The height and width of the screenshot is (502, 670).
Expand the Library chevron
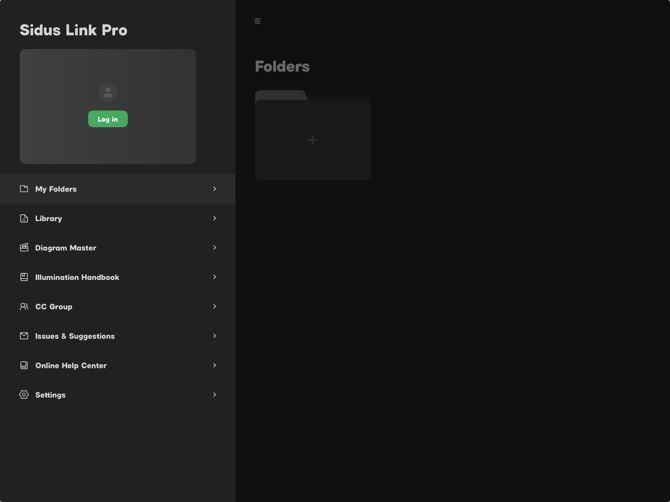pyautogui.click(x=215, y=218)
